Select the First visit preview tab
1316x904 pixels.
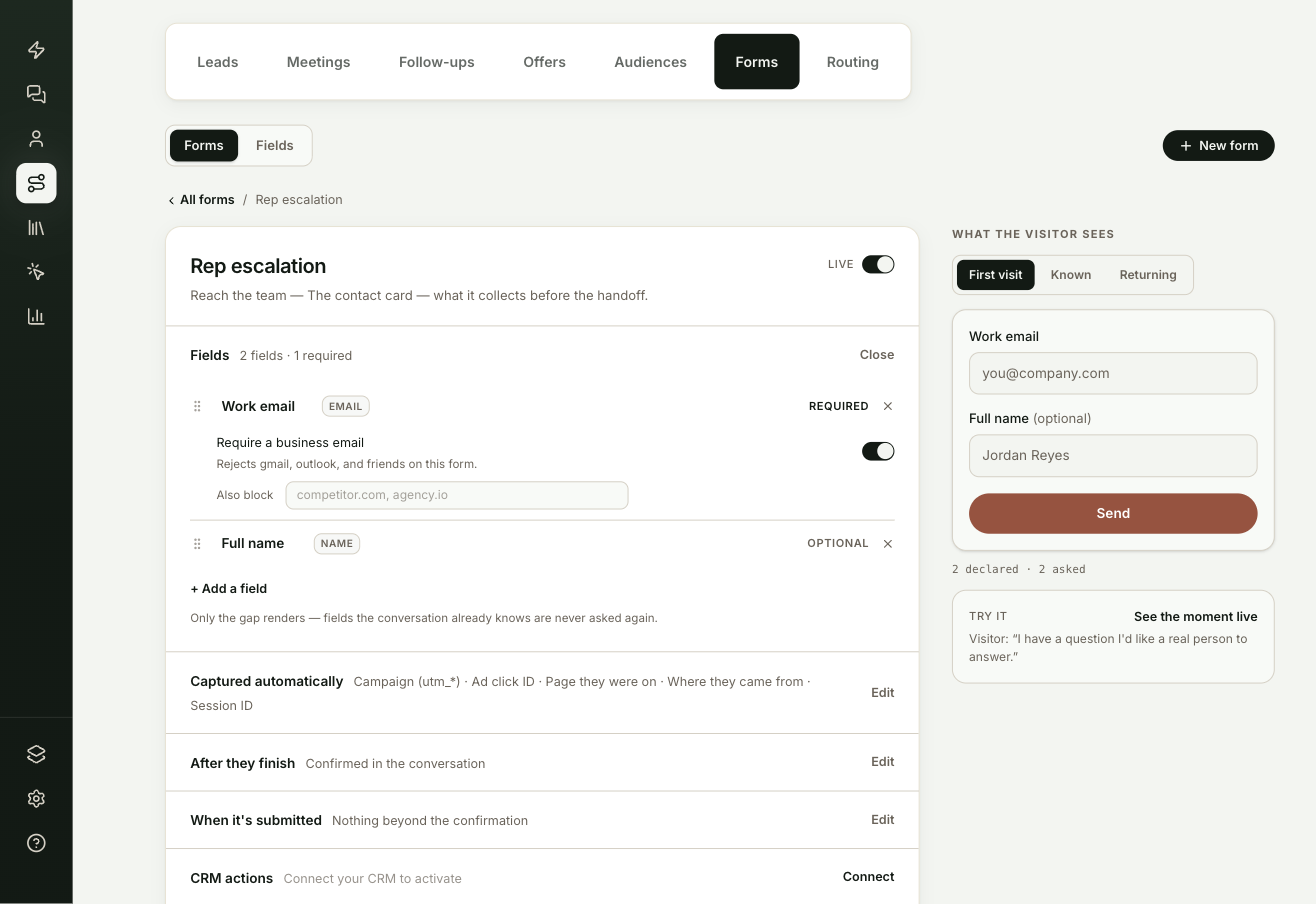[x=996, y=275]
